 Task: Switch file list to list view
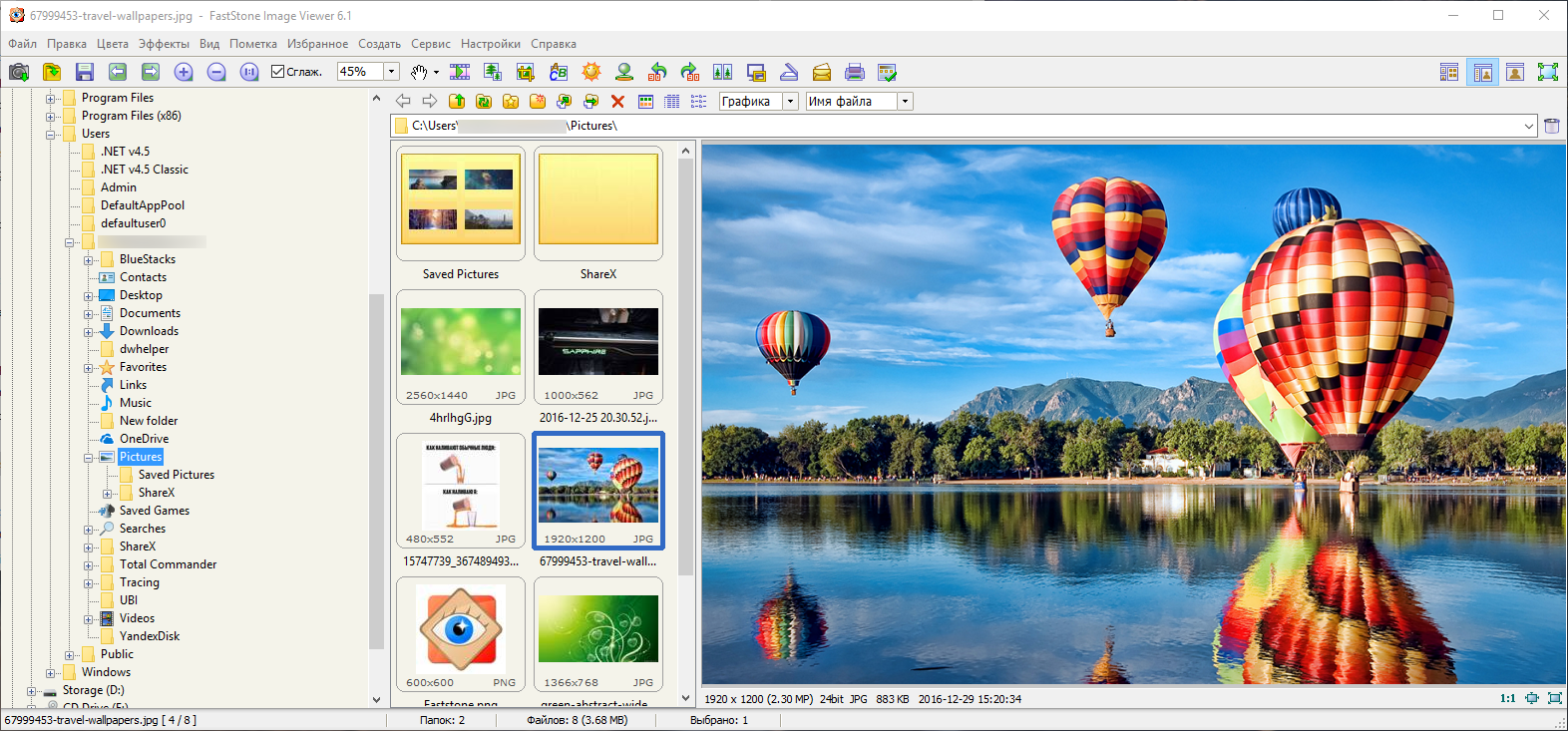(699, 101)
